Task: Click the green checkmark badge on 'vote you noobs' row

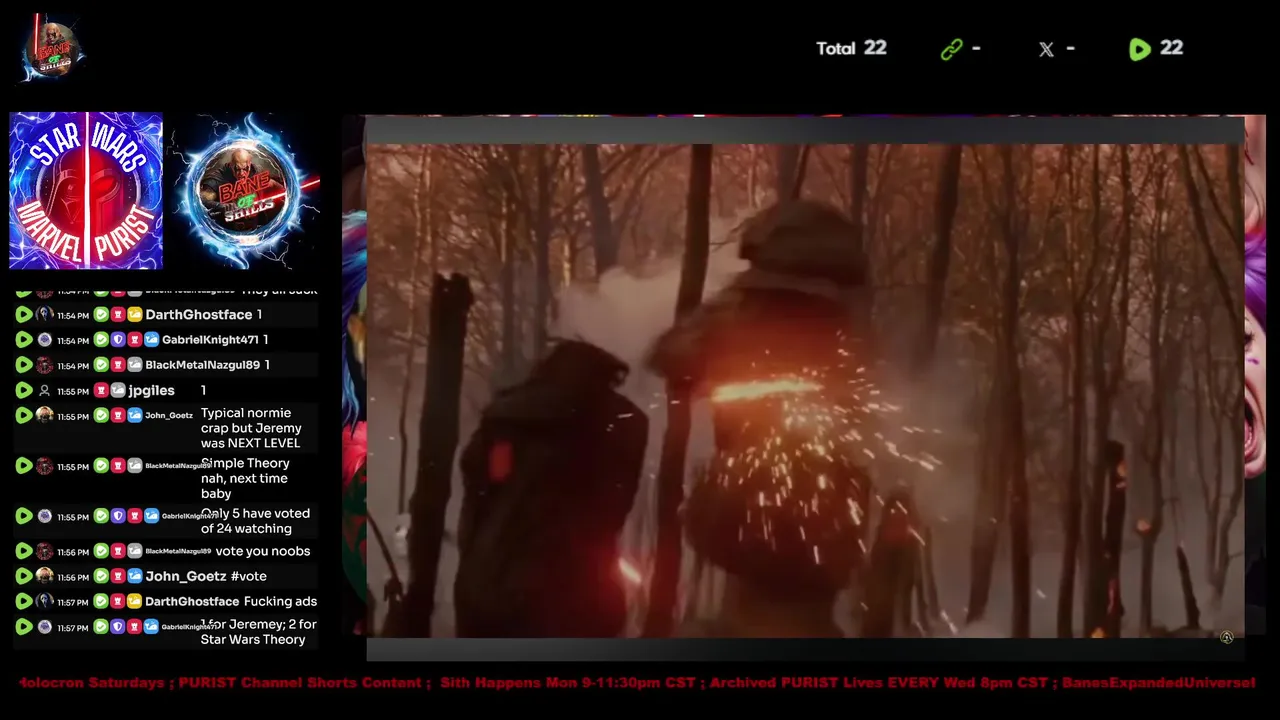Action: (x=101, y=551)
